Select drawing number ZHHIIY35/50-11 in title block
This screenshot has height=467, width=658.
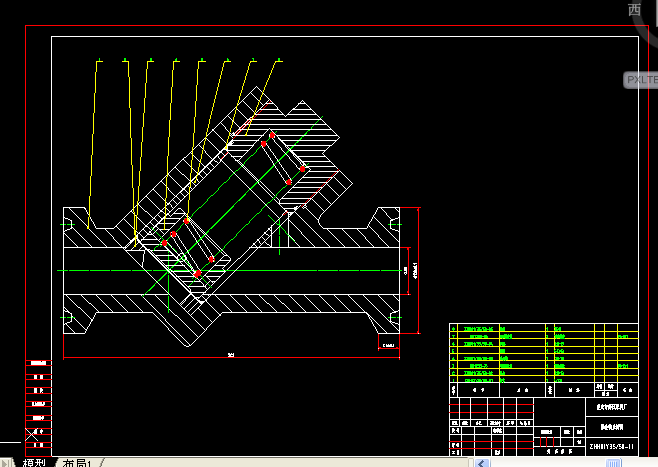[x=611, y=446]
